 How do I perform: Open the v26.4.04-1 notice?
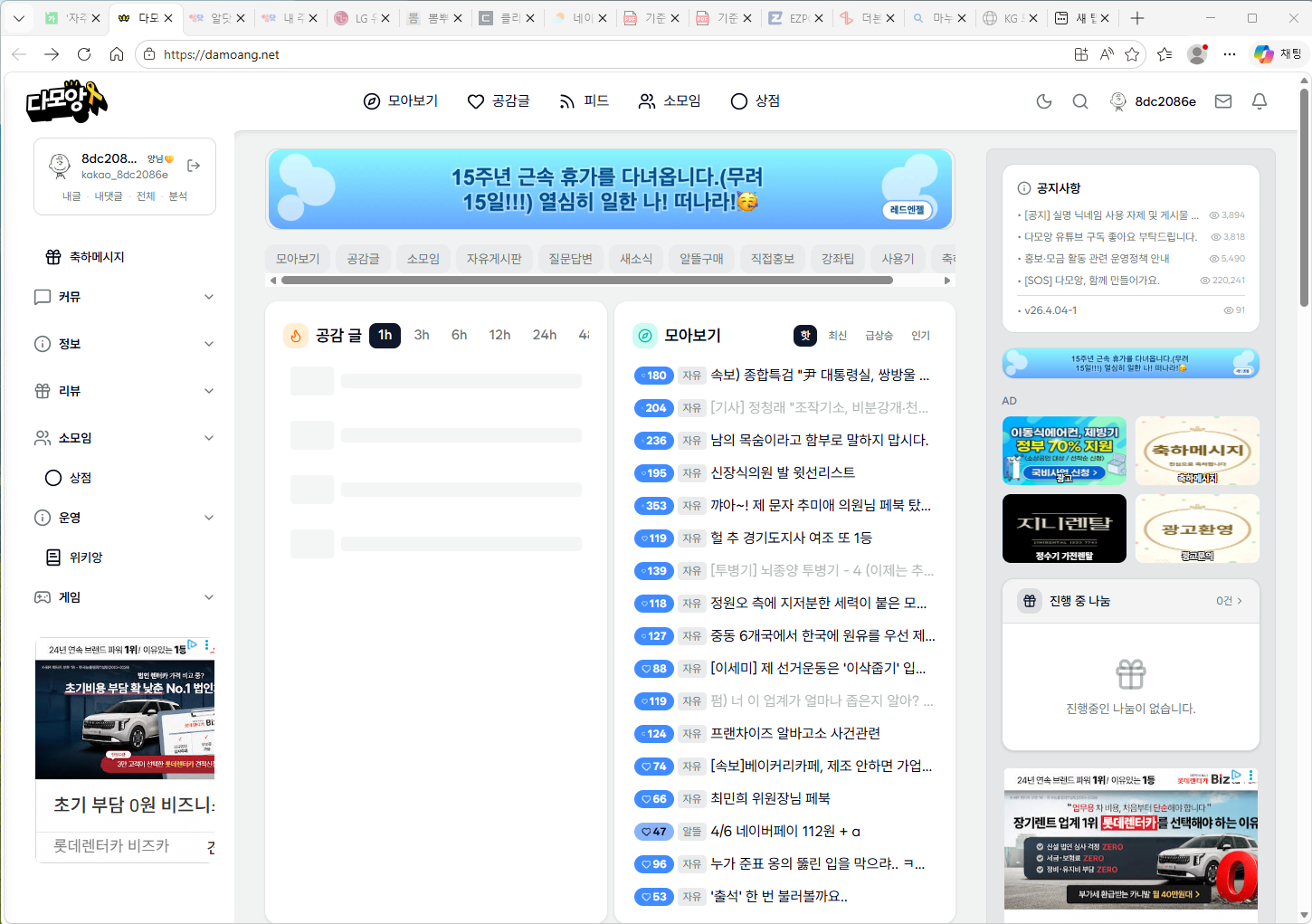point(1051,310)
